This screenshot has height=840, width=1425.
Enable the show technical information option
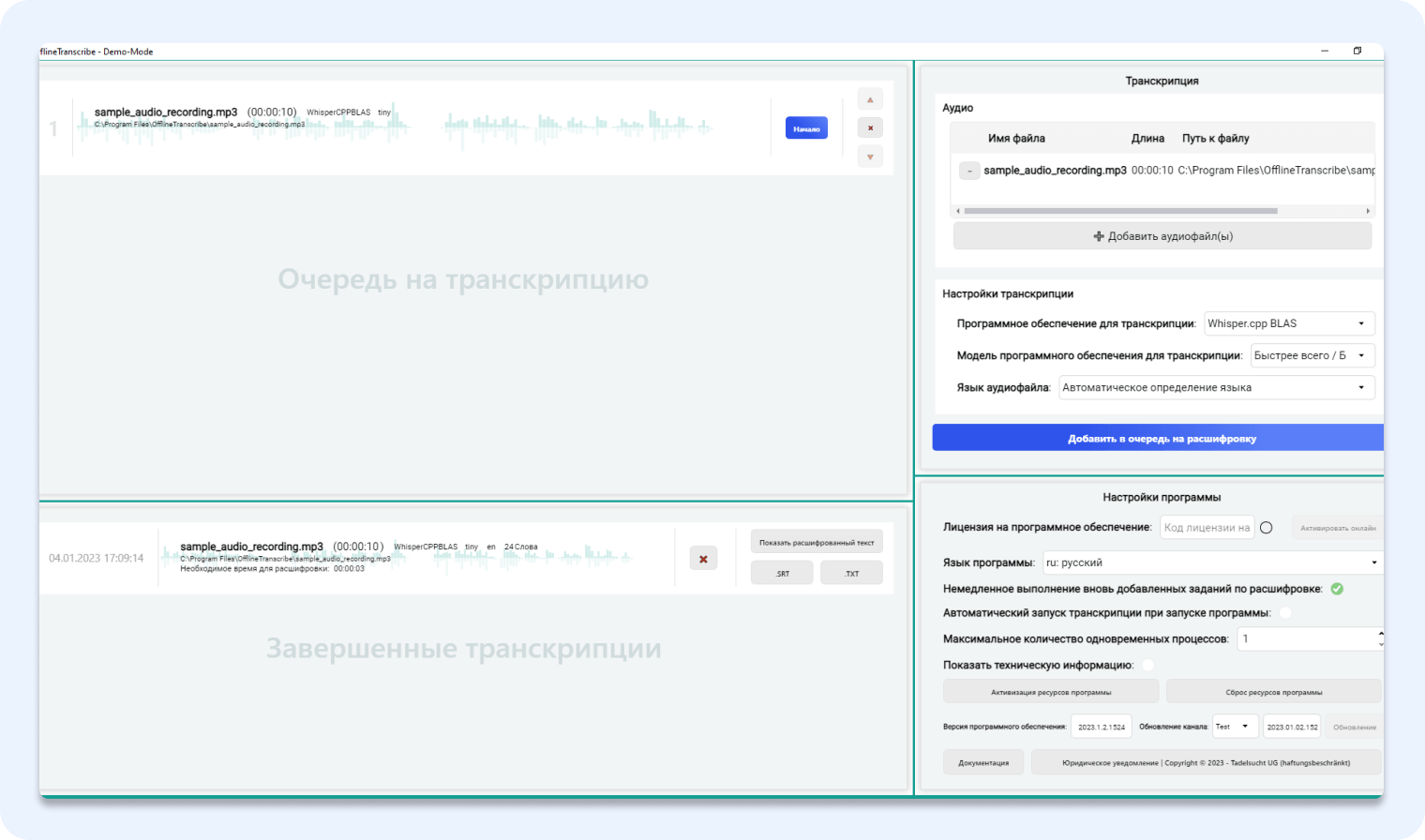(x=1147, y=666)
